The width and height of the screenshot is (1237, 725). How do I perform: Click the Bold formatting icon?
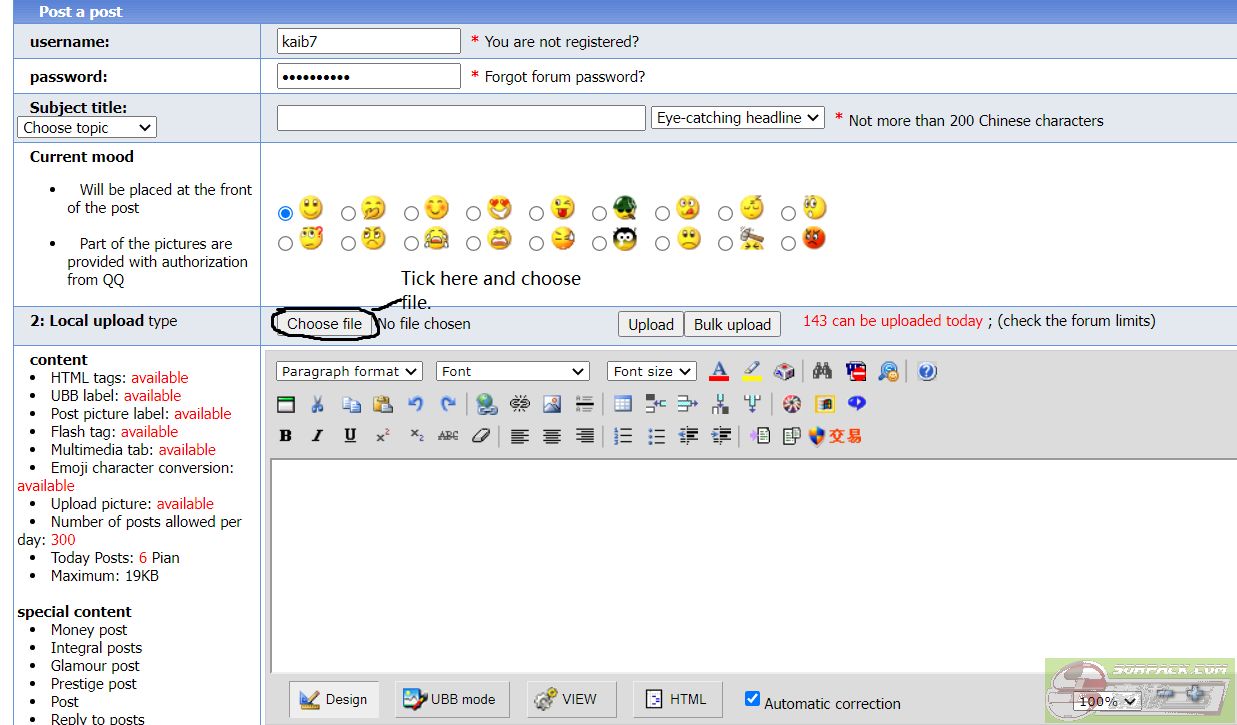[x=286, y=436]
